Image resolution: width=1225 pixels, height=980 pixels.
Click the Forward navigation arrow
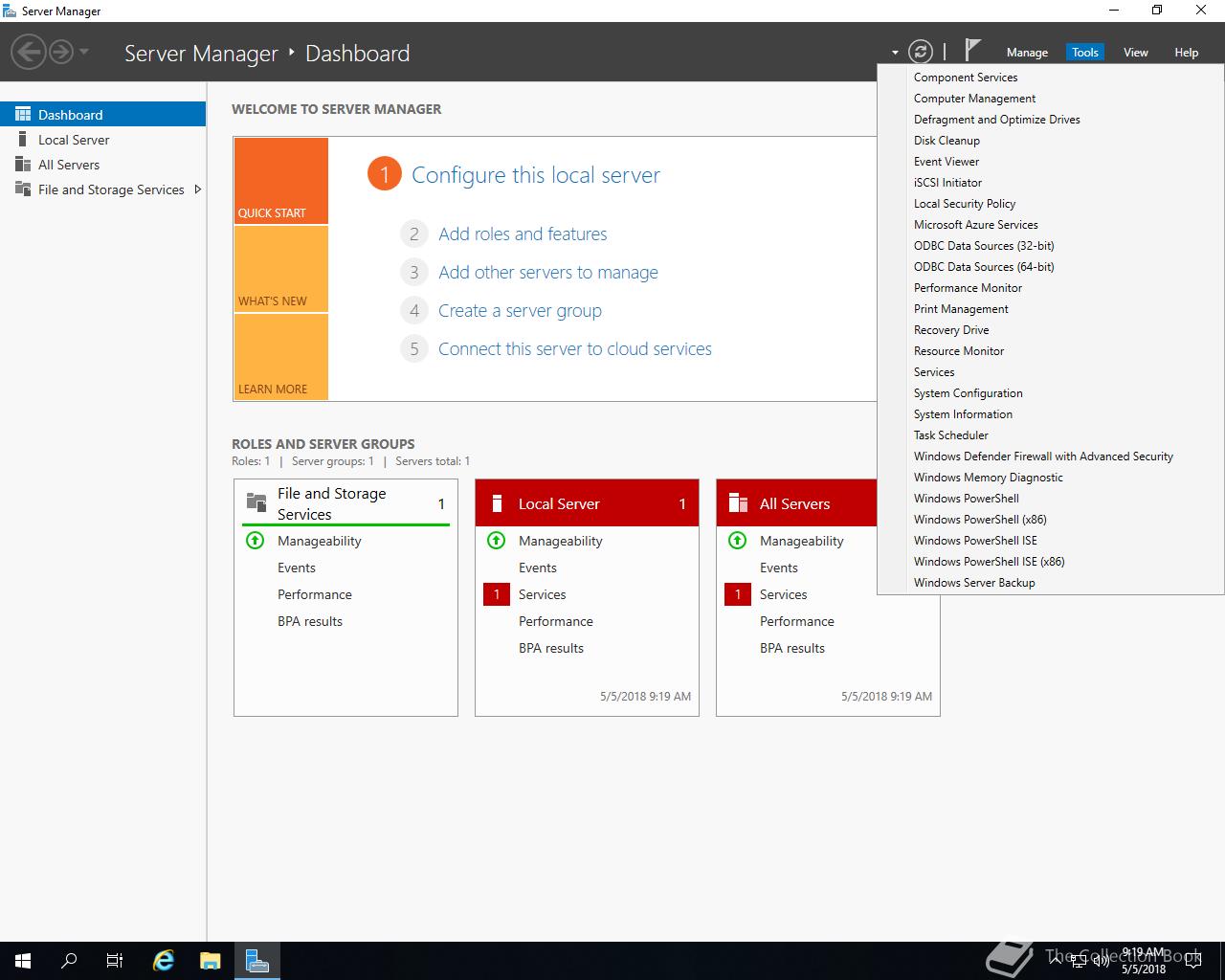coord(61,52)
